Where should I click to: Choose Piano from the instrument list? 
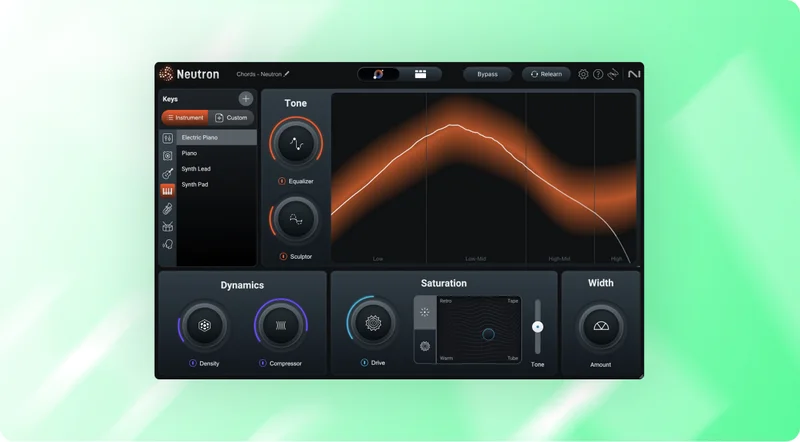pos(216,153)
